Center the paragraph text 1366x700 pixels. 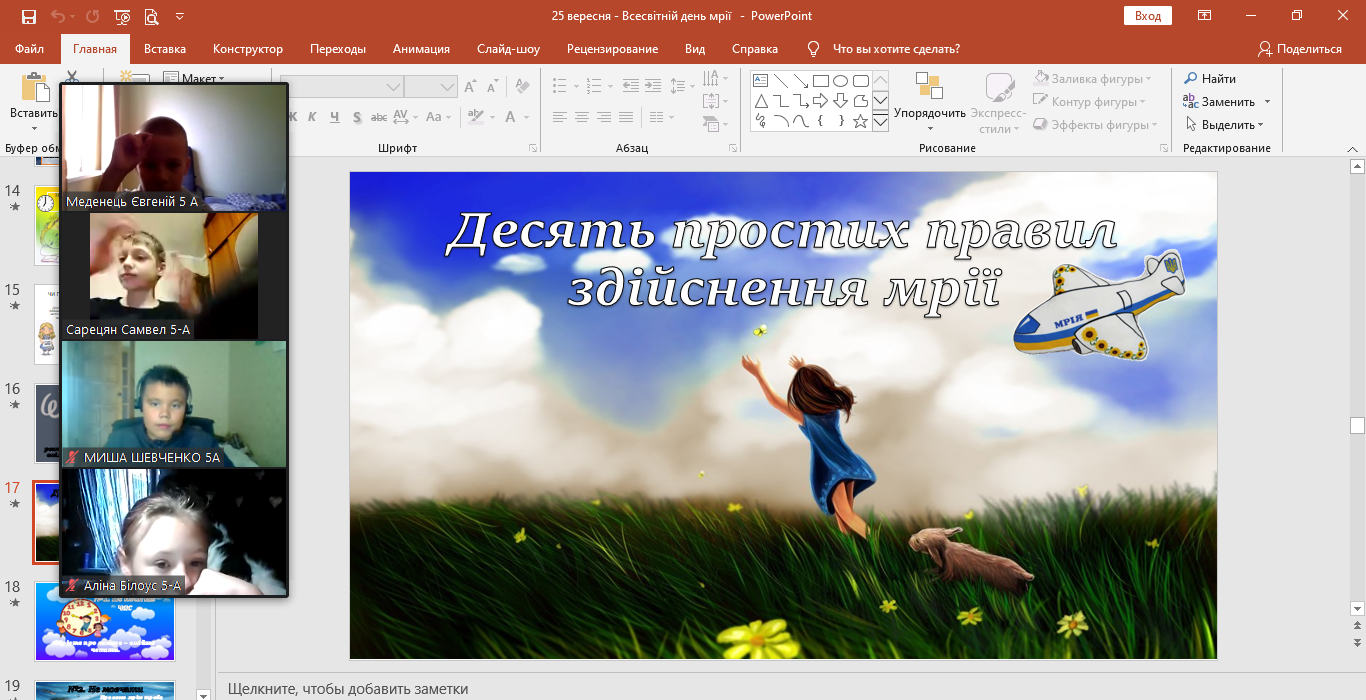tap(582, 117)
